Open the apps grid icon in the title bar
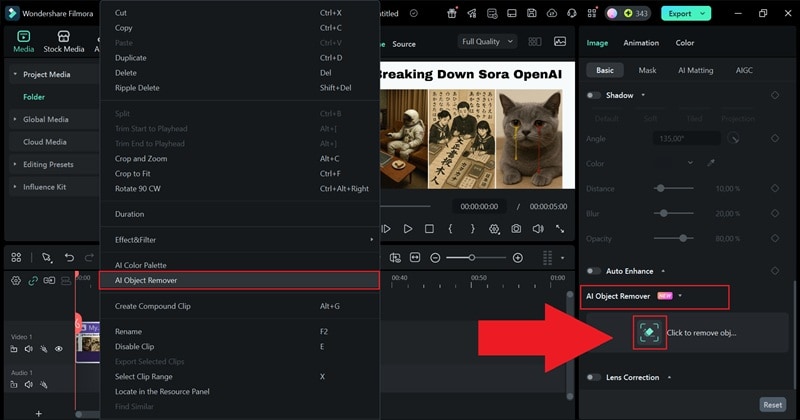The width and height of the screenshot is (800, 420). tap(592, 13)
